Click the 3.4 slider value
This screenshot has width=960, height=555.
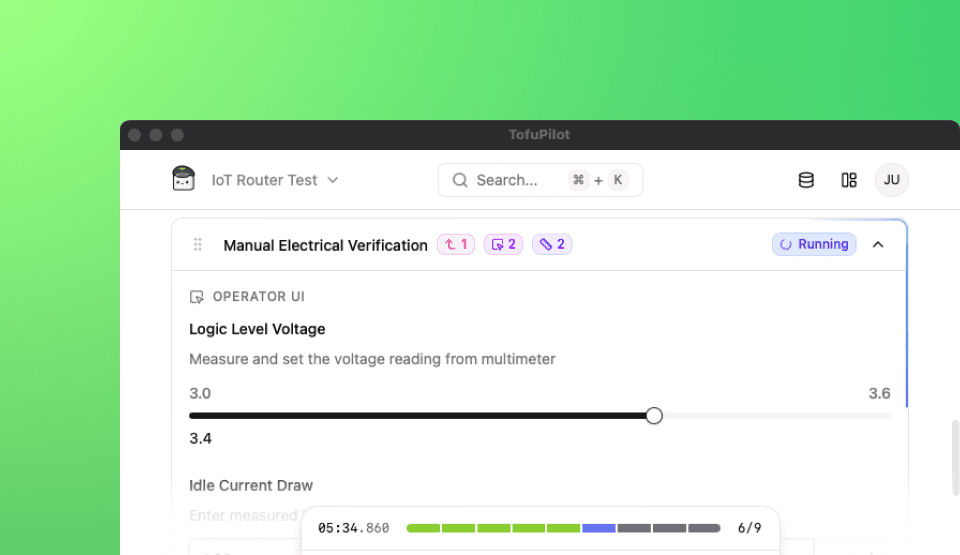200,439
